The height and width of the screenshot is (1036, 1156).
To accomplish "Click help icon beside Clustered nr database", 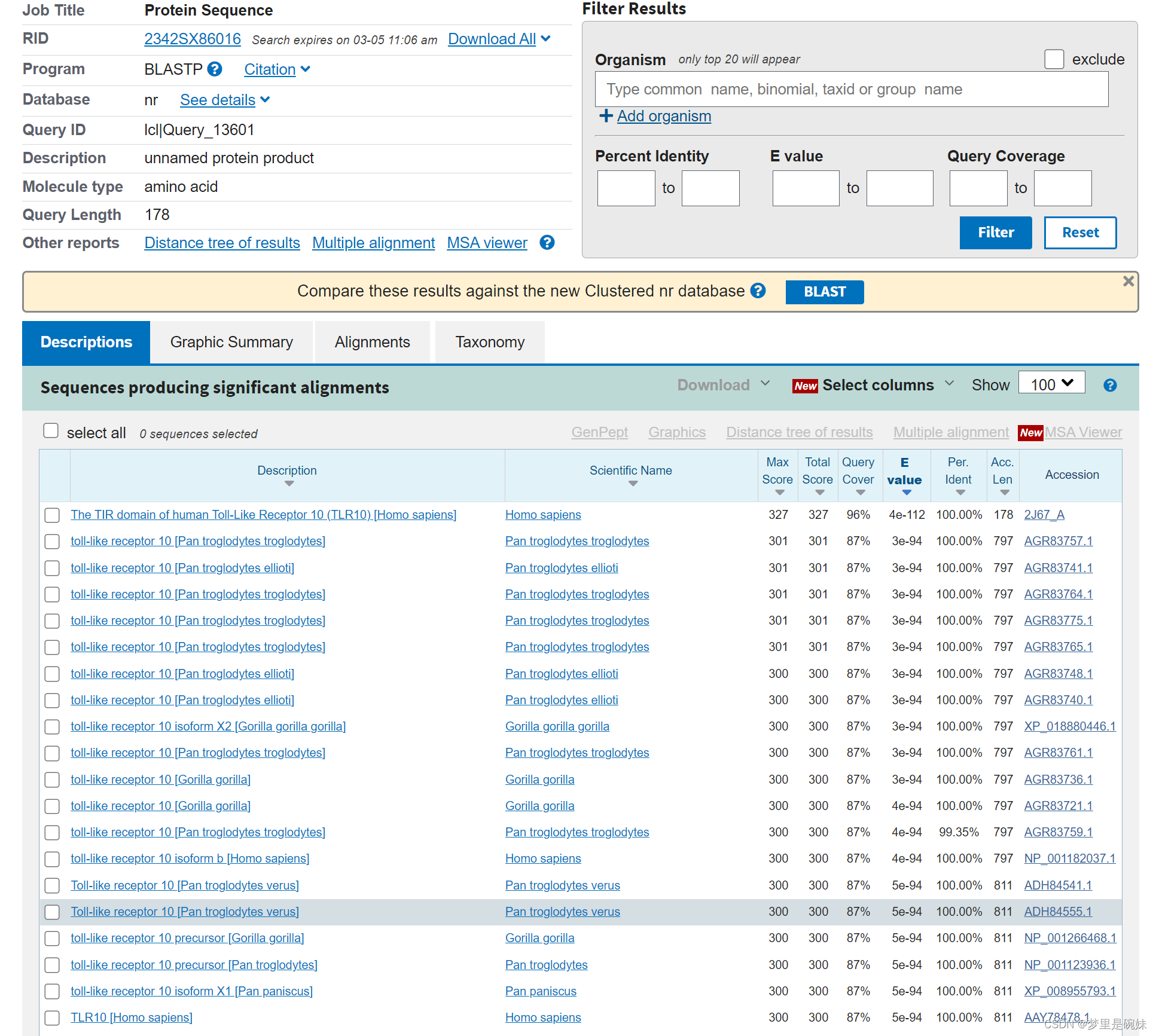I will (758, 291).
